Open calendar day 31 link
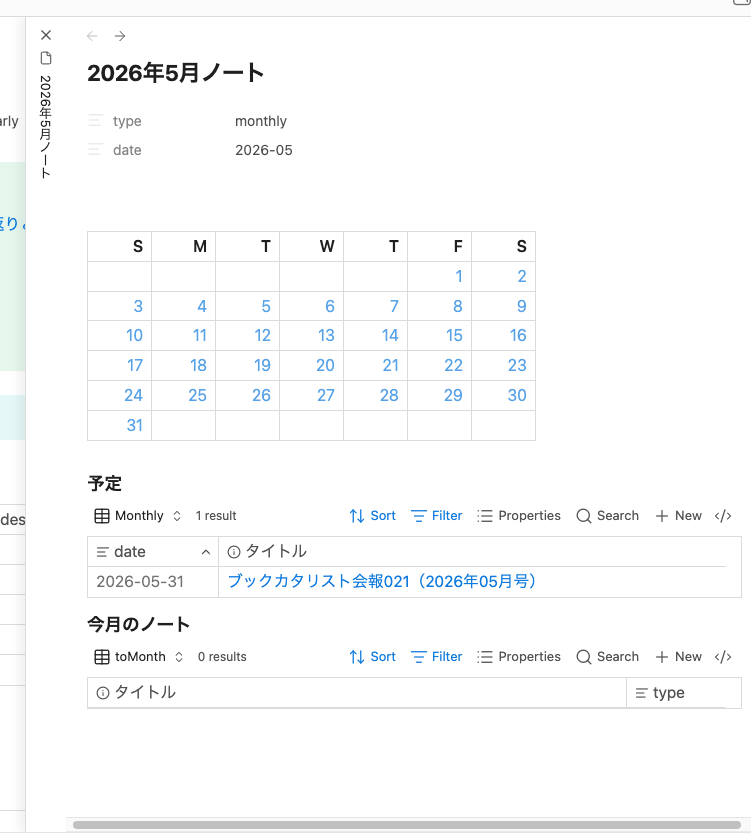The image size is (751, 833). (135, 425)
